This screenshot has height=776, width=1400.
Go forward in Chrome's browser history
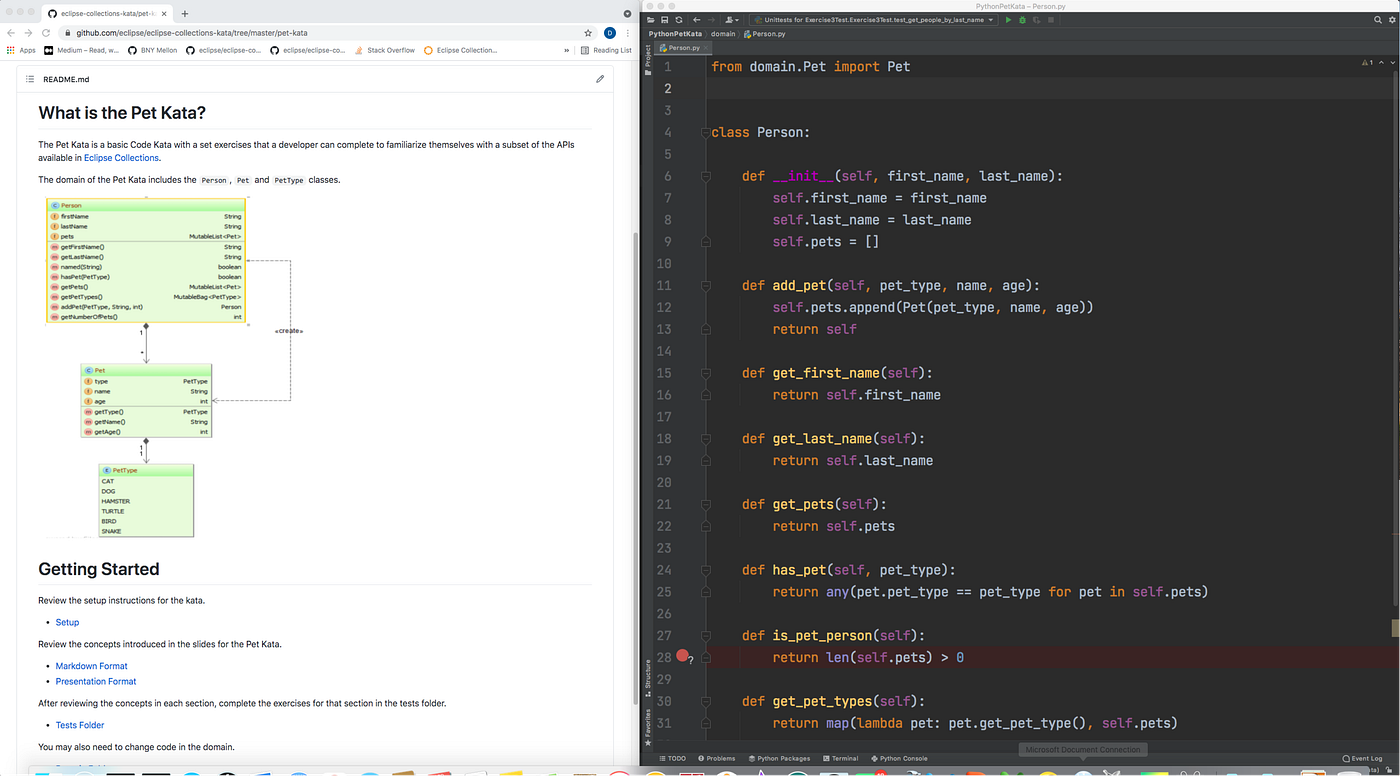(28, 33)
